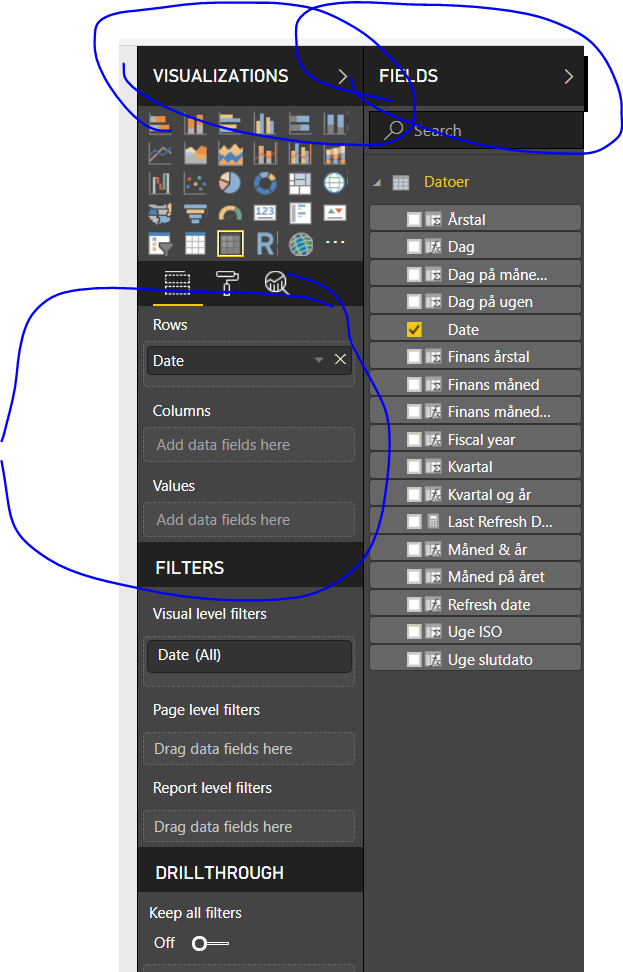Add a funnel visual
This screenshot has width=623, height=972.
coord(195,214)
